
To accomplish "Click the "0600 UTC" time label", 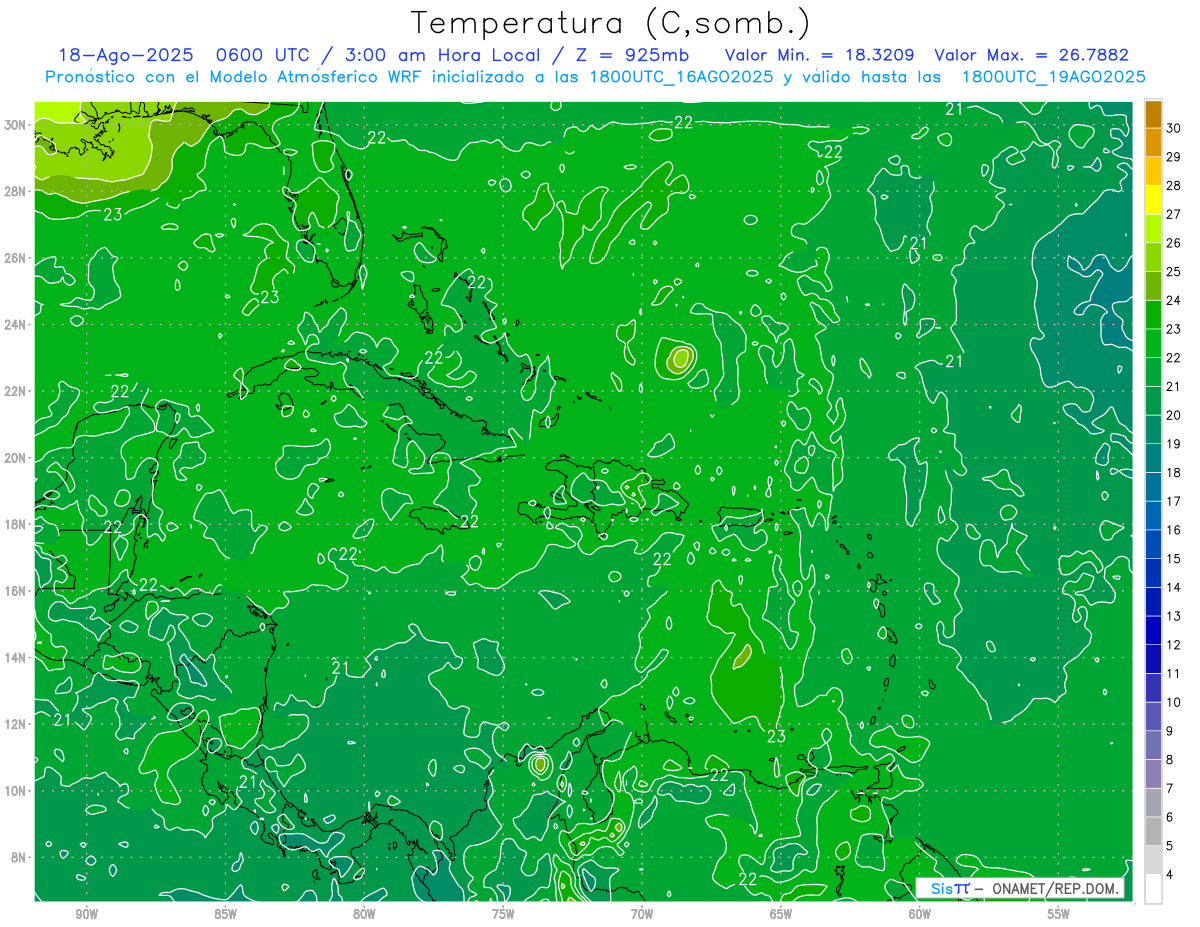I will coord(263,56).
